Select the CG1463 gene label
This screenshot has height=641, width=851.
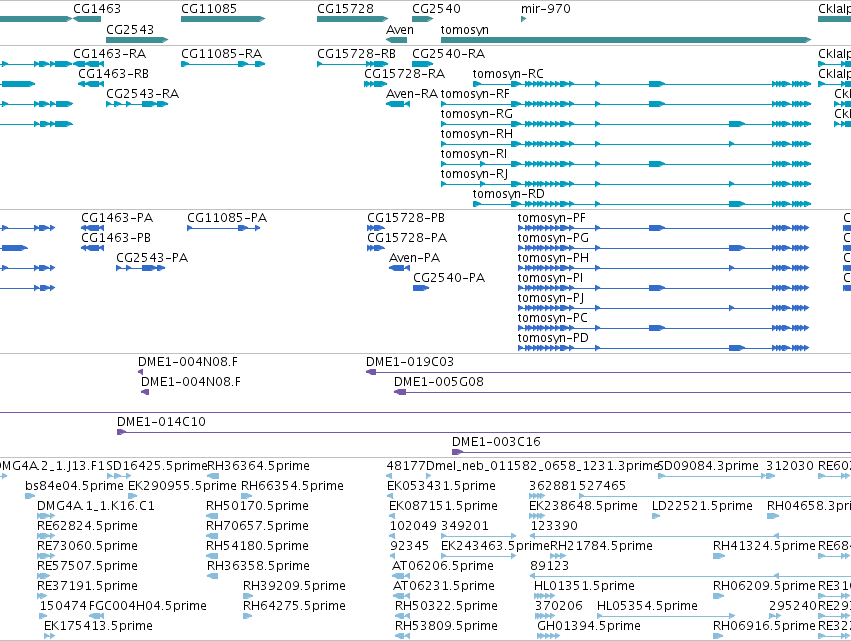pyautogui.click(x=97, y=9)
